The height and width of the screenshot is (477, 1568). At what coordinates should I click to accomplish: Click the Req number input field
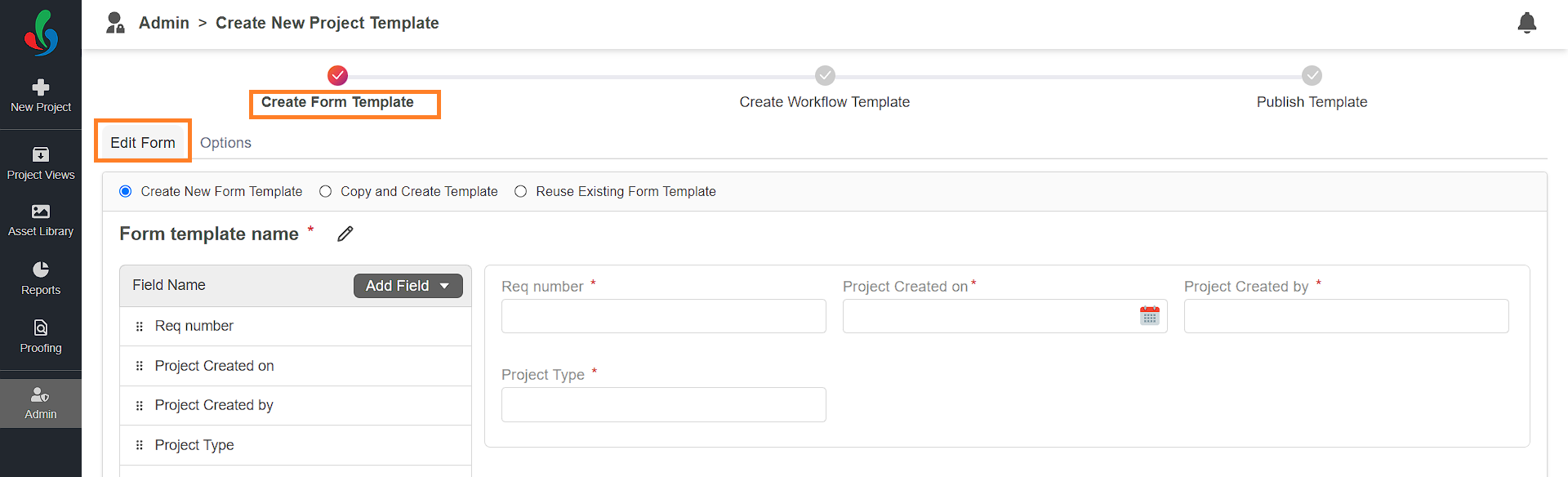[x=664, y=316]
